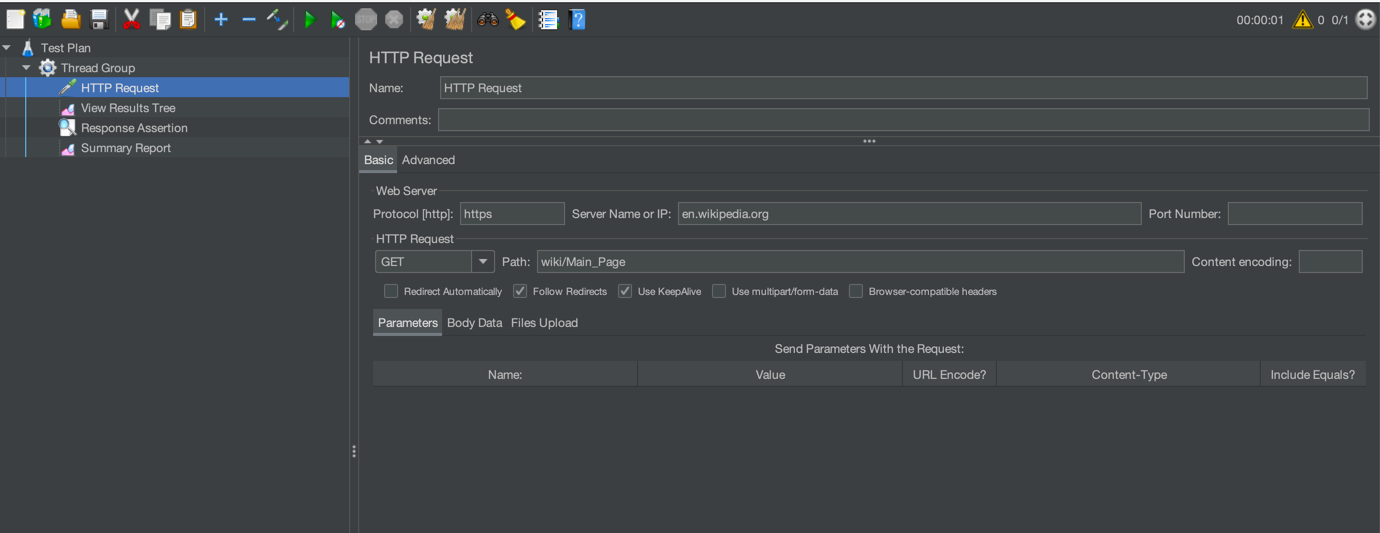
Task: Select View Results Tree in the tree
Action: (x=128, y=108)
